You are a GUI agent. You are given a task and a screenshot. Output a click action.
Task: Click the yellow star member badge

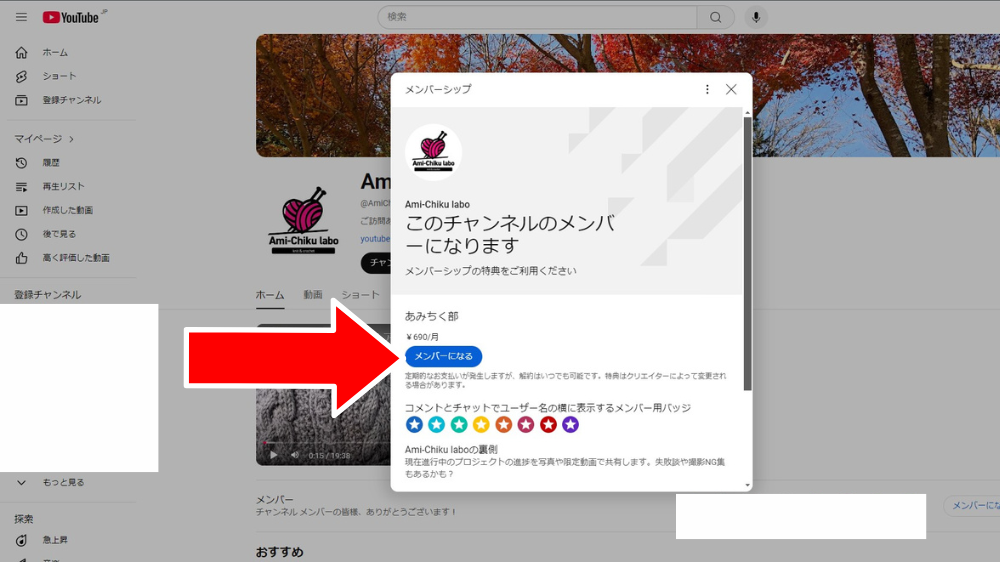point(481,424)
